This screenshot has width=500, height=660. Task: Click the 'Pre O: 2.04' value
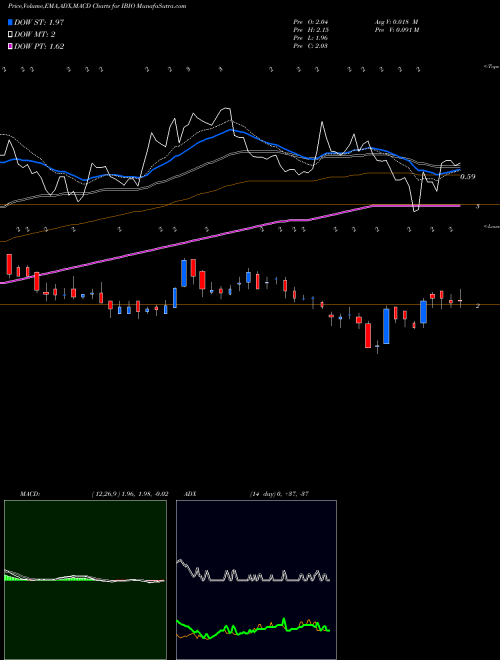[311, 22]
